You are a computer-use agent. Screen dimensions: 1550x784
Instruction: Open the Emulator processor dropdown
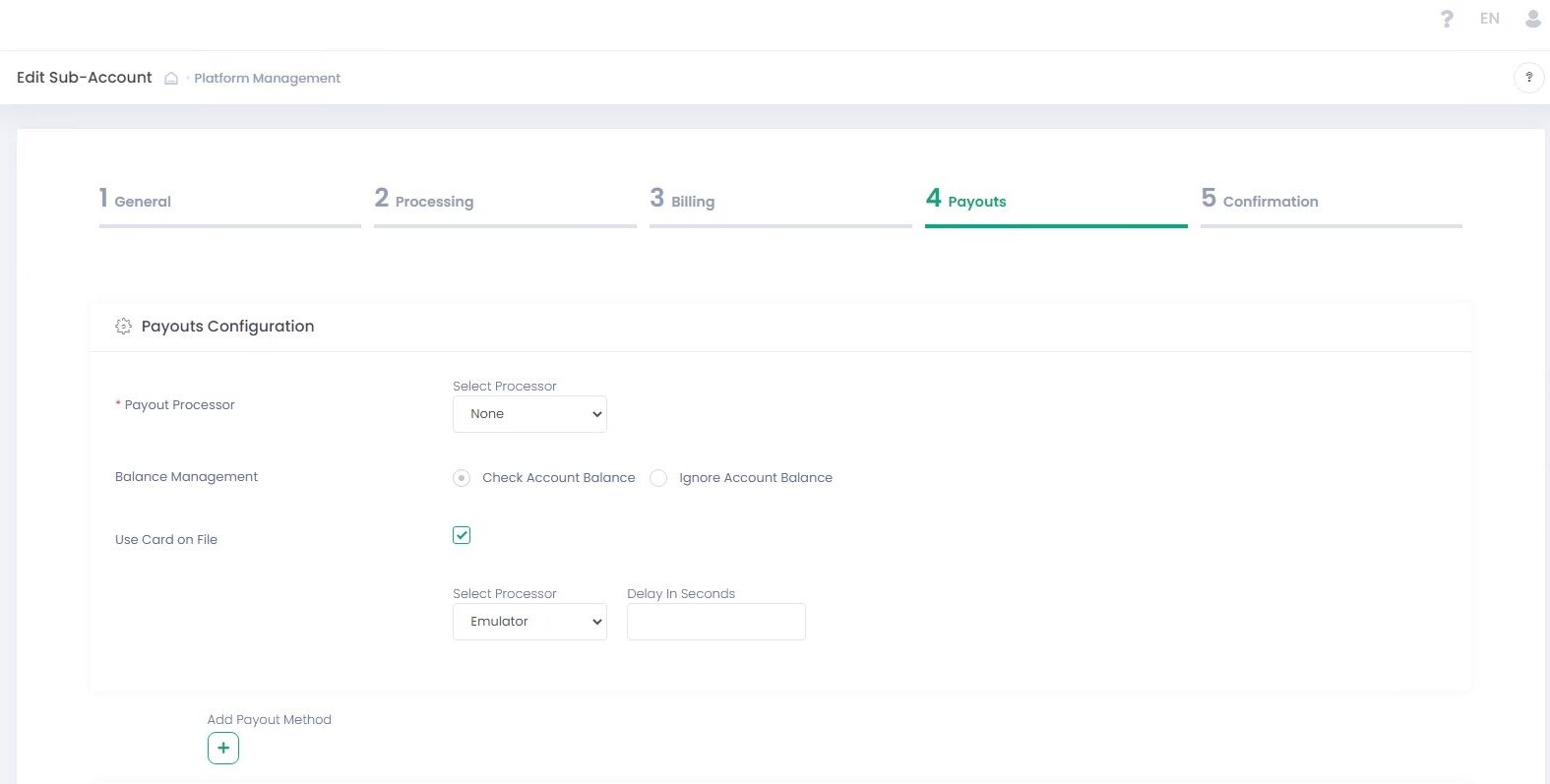529,622
